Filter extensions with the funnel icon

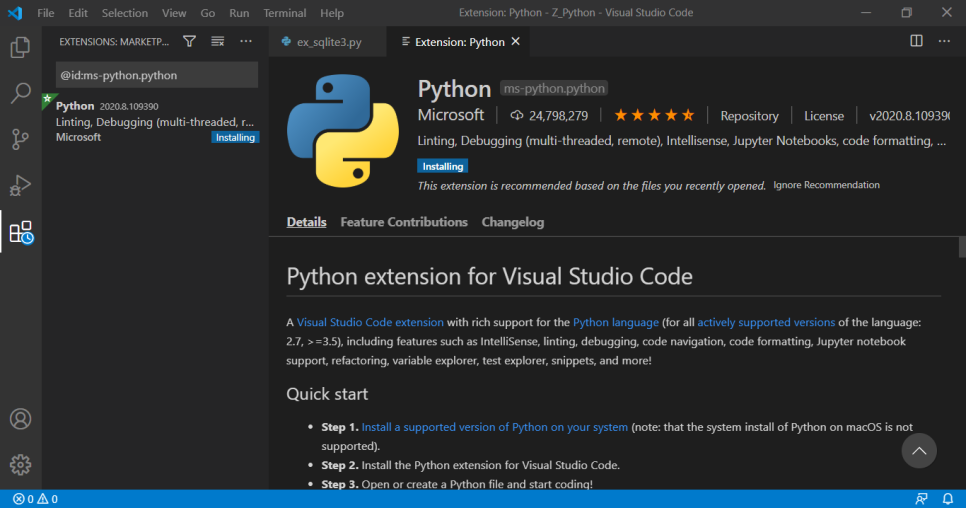coord(189,41)
